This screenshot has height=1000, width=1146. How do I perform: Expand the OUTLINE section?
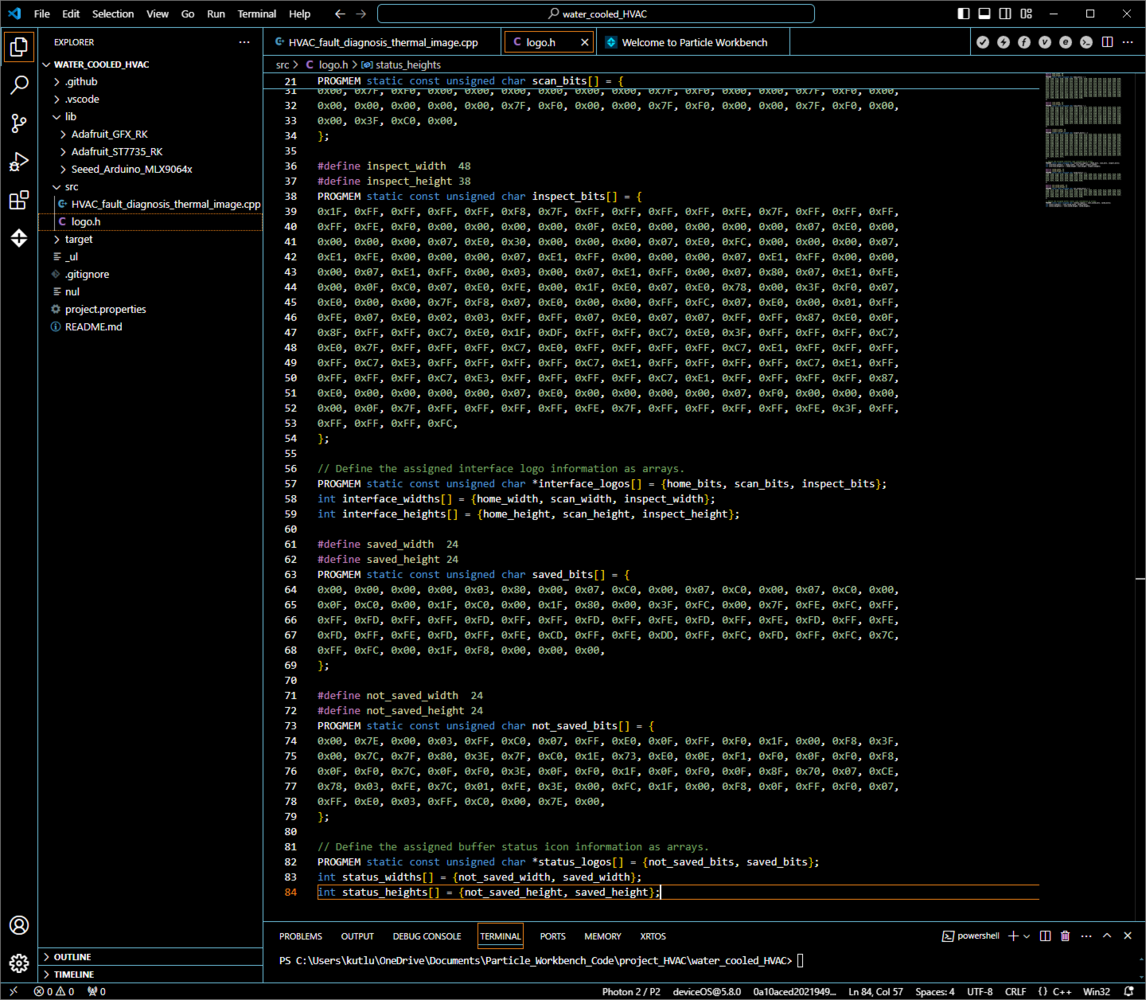click(x=73, y=957)
